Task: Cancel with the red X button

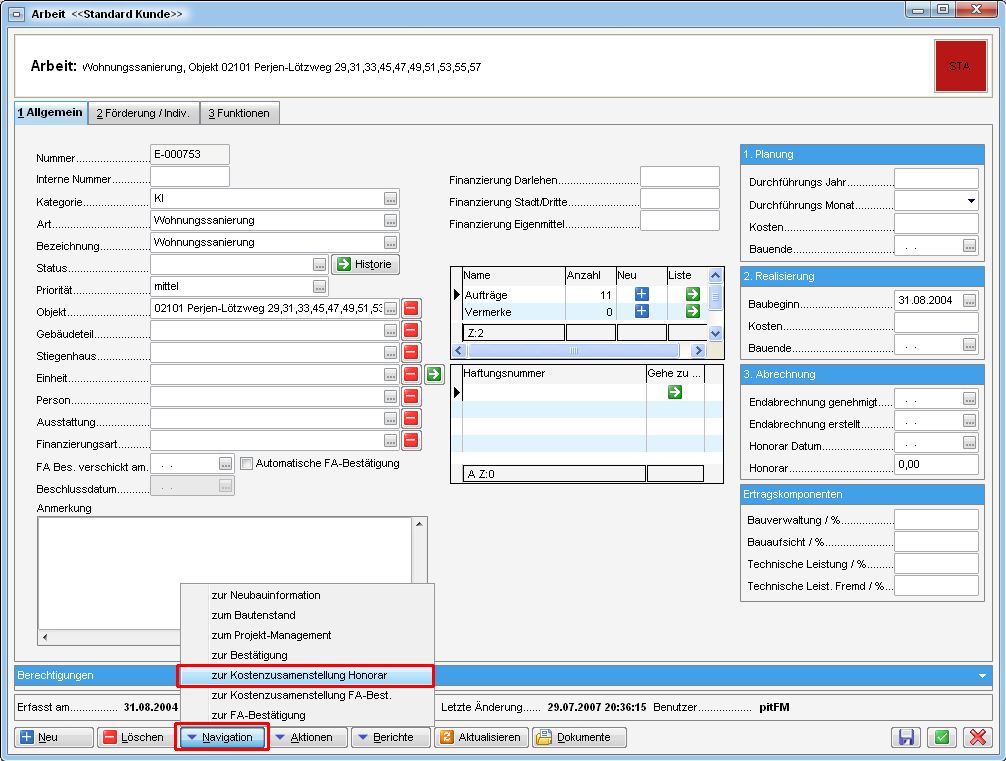Action: pyautogui.click(x=976, y=738)
